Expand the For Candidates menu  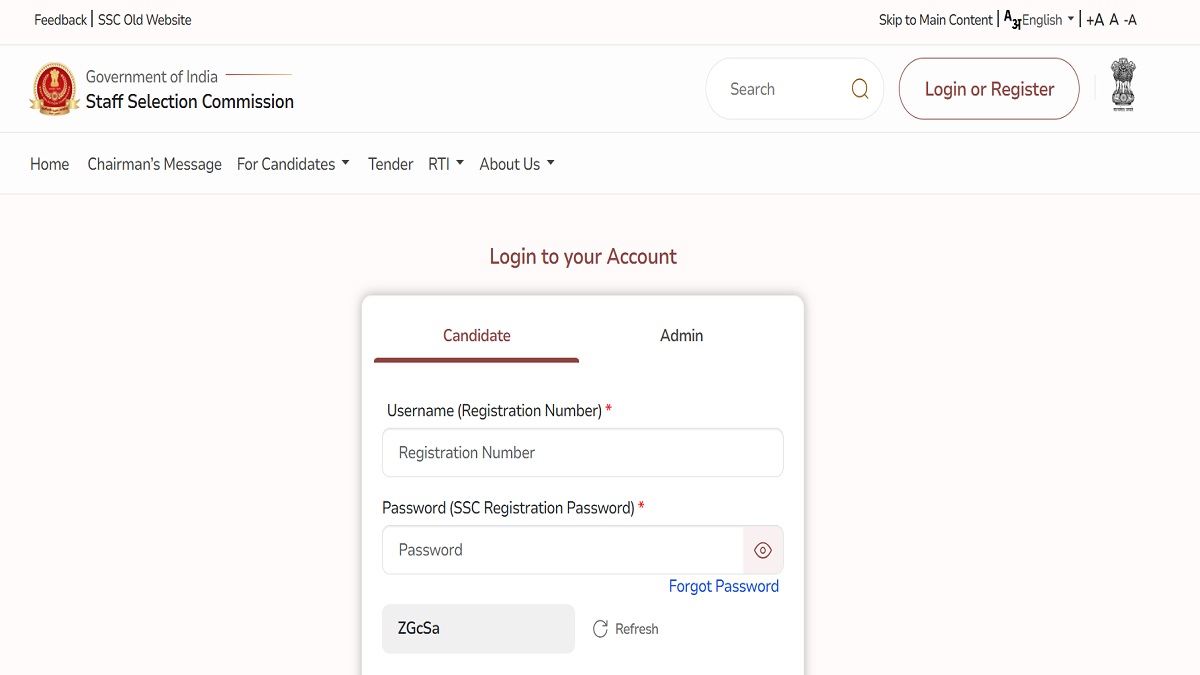(292, 163)
